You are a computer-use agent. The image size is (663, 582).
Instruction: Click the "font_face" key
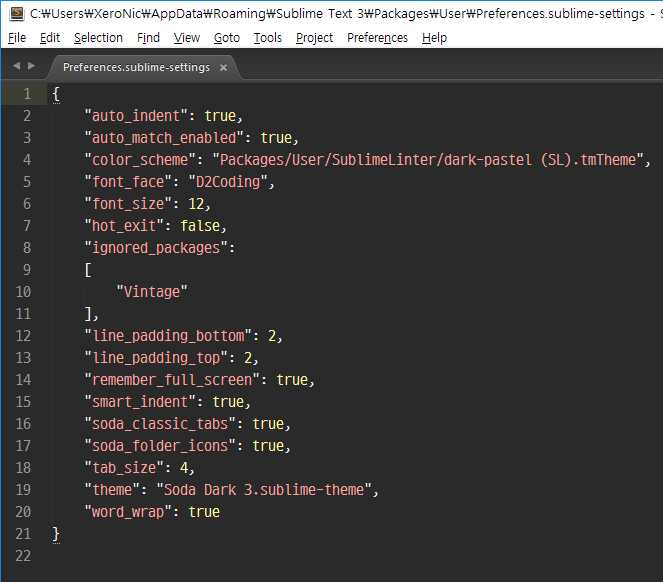(128, 182)
